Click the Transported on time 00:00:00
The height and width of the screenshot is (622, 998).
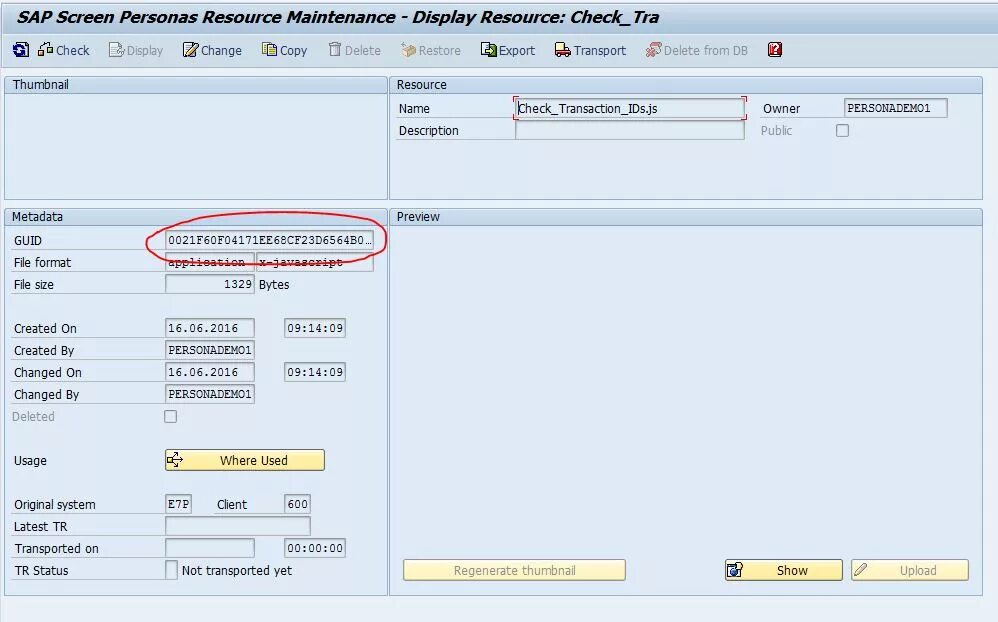click(x=314, y=548)
